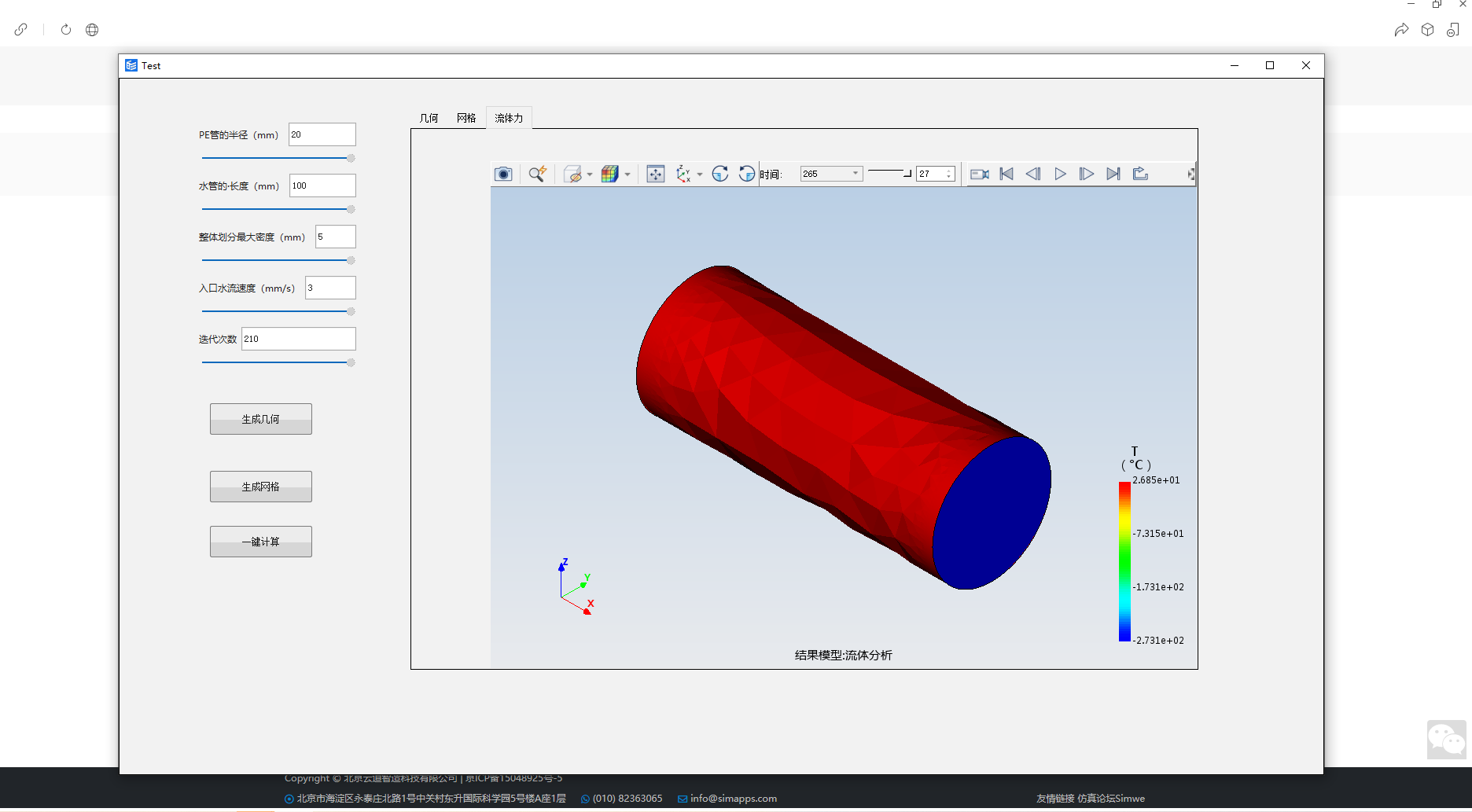Click the WeChat floating icon
This screenshot has height=812, width=1472.
[1447, 740]
